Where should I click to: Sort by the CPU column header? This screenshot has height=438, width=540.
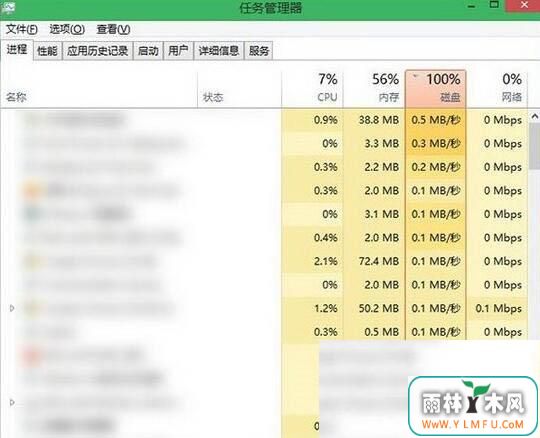312,88
